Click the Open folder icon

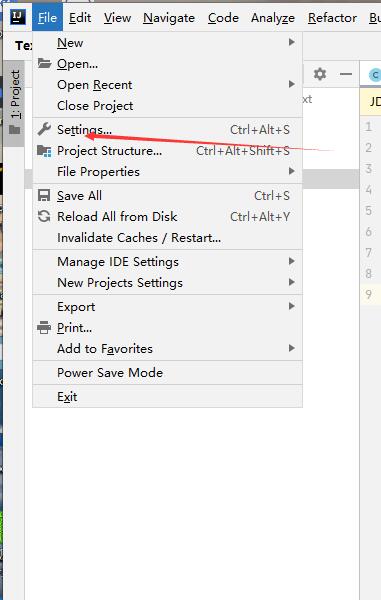[44, 63]
